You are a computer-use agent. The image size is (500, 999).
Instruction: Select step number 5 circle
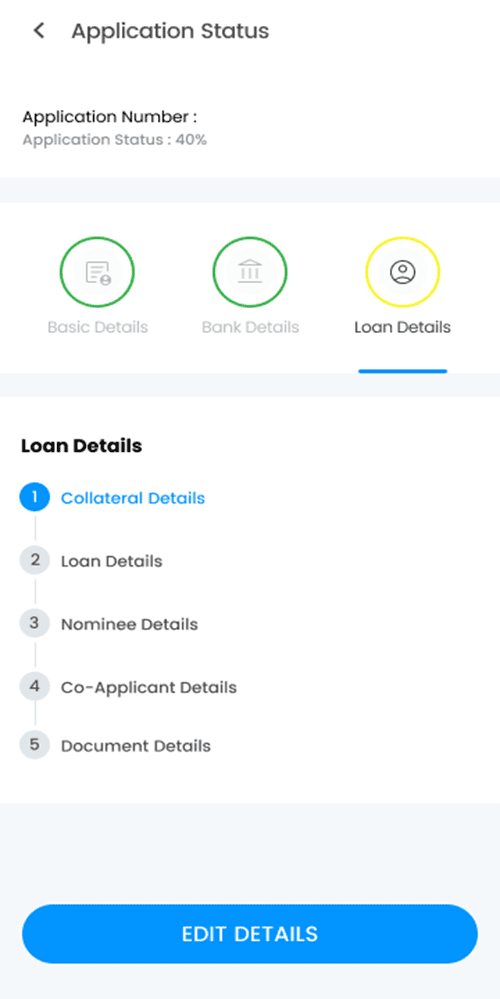tap(35, 745)
